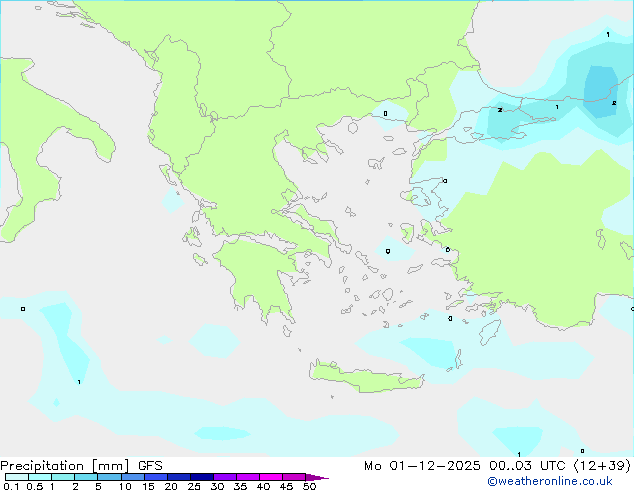Select the 10–15 mm legend color swatch
This screenshot has height=490, width=634.
133,477
